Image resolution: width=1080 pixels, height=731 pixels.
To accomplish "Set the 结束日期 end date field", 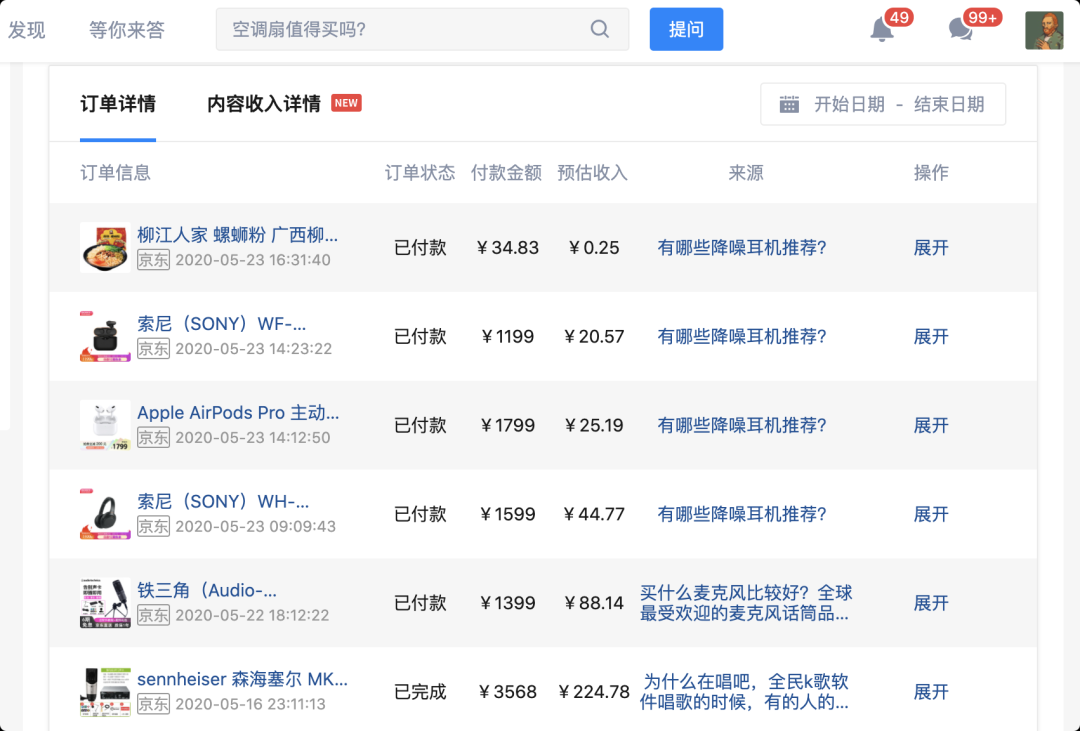I will pyautogui.click(x=949, y=105).
